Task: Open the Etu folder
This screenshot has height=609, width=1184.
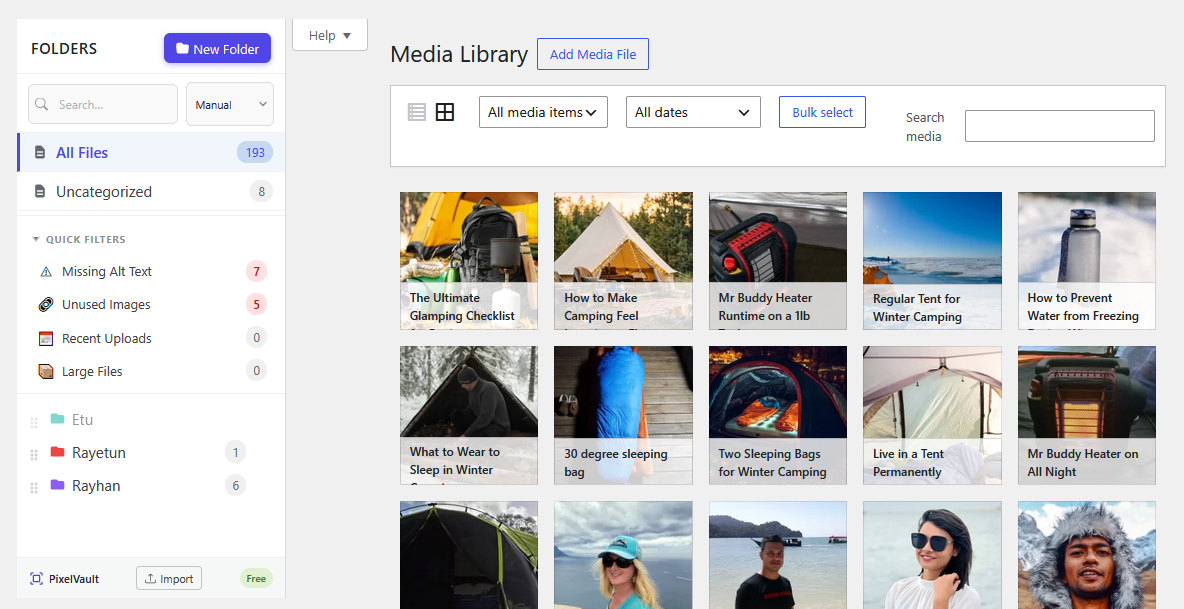Action: click(82, 420)
